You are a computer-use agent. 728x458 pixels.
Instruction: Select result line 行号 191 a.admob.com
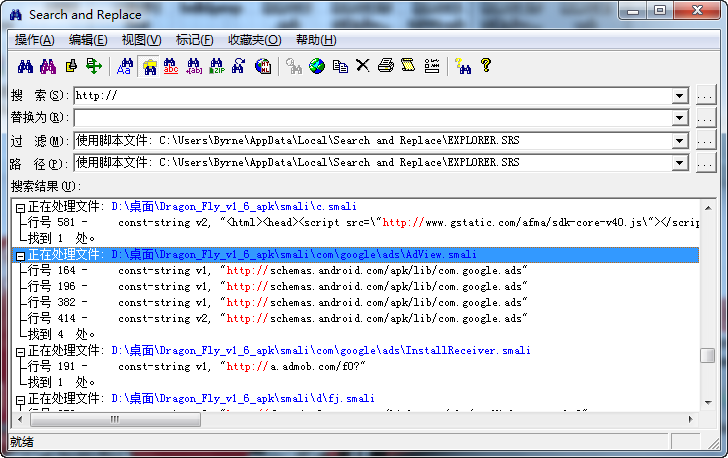point(197,366)
